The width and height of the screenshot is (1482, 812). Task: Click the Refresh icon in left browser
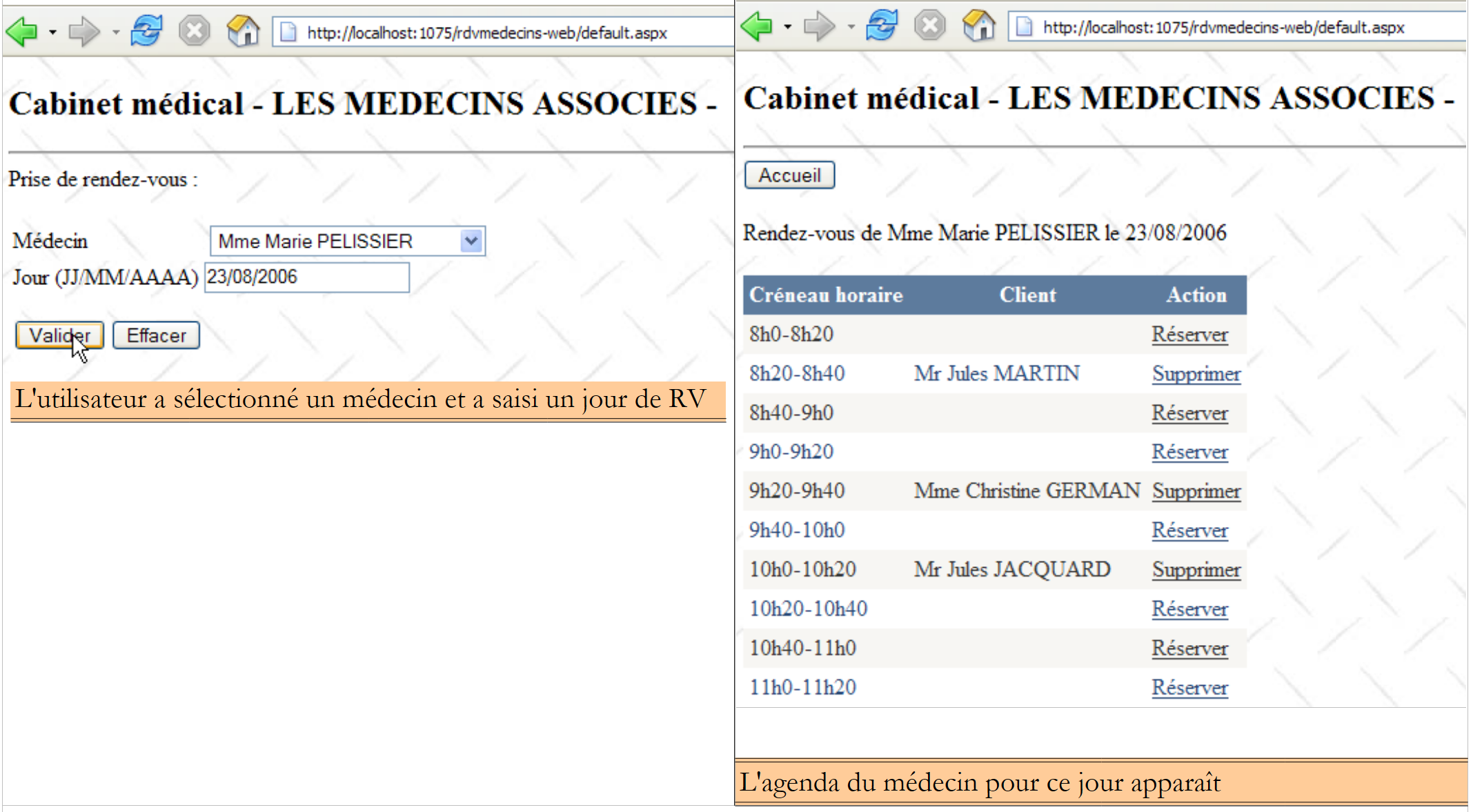tap(146, 31)
